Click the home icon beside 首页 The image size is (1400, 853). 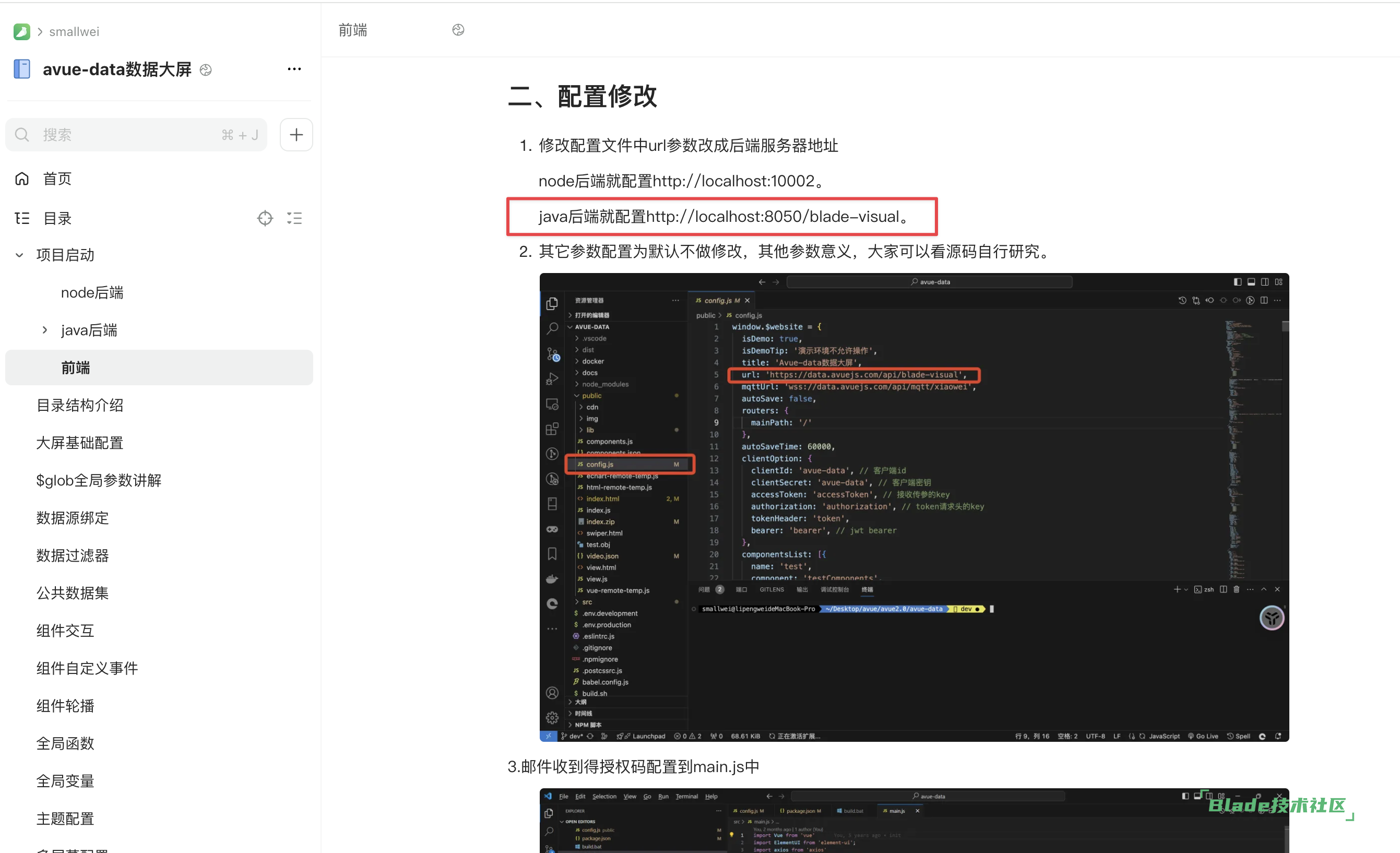[22, 179]
